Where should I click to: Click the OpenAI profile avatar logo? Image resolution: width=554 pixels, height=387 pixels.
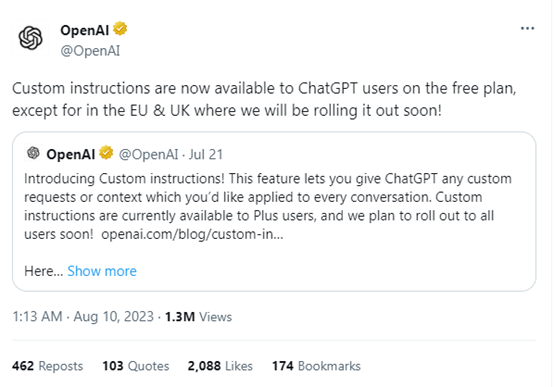(30, 38)
